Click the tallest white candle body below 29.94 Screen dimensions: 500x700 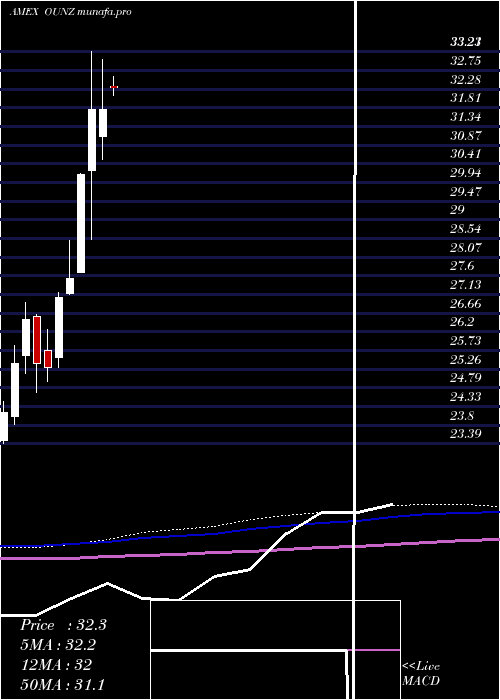(81, 223)
